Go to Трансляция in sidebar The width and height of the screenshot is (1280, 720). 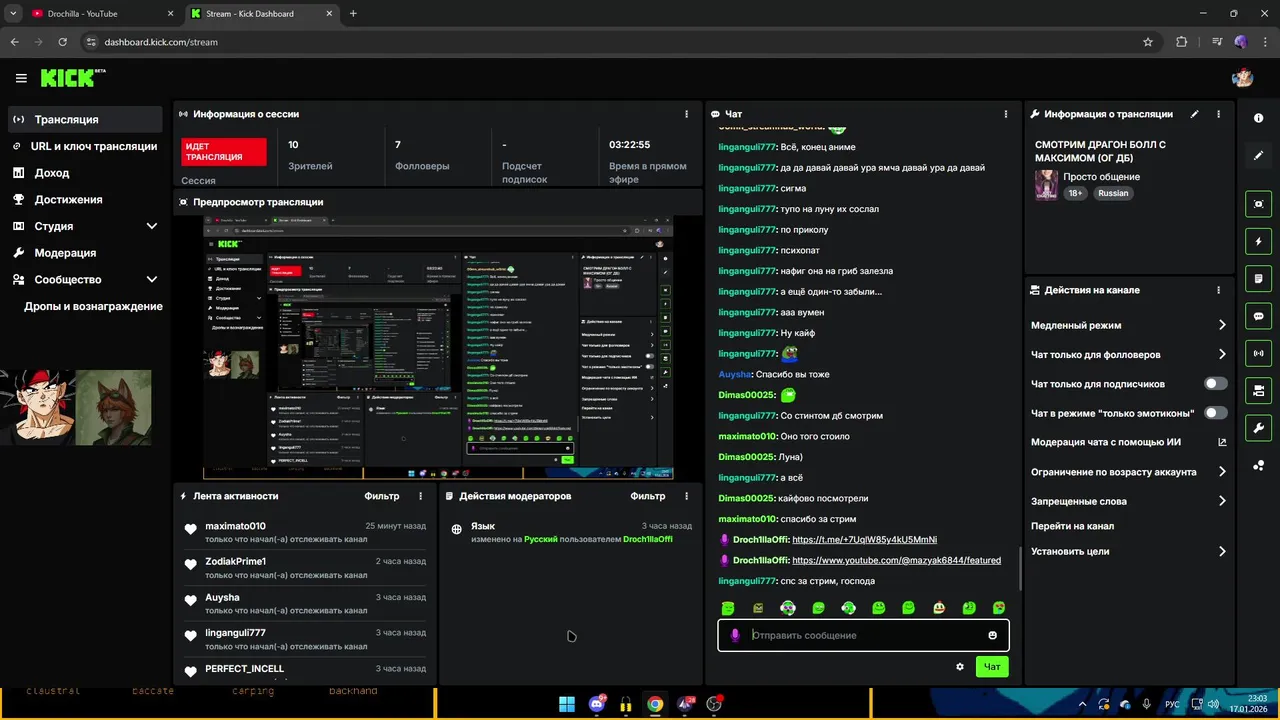(x=84, y=119)
